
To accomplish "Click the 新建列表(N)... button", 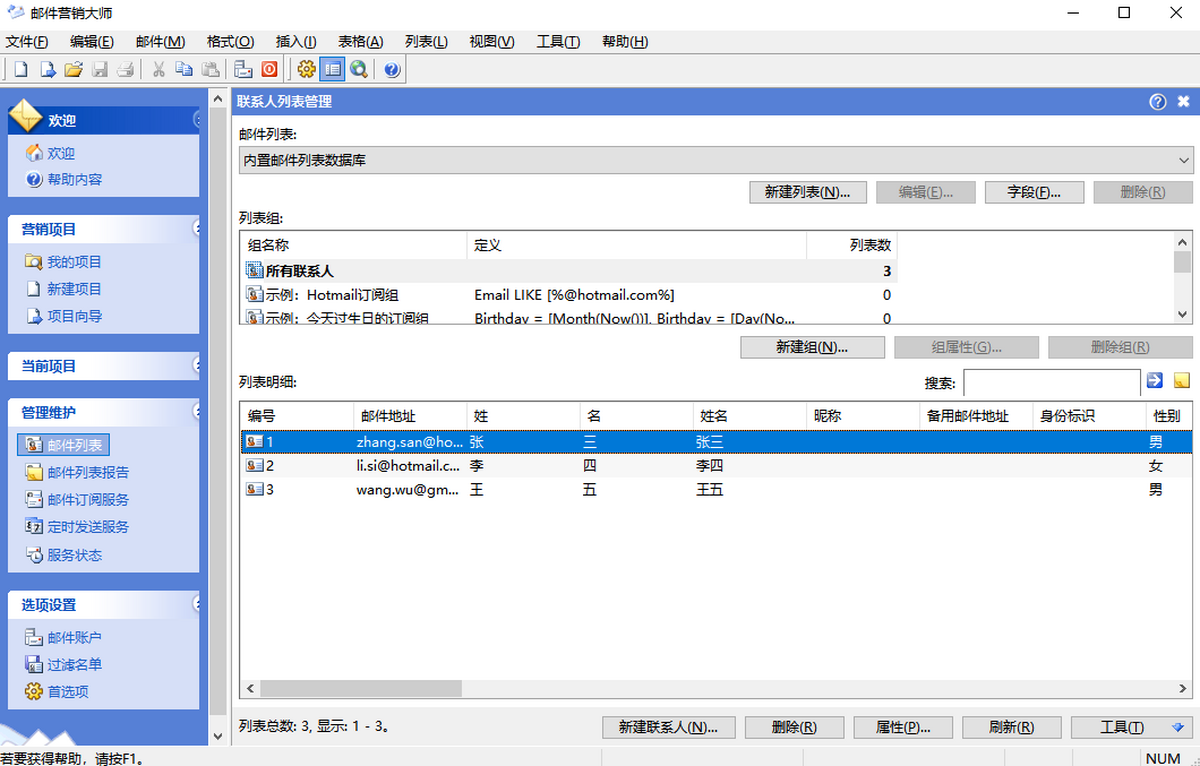I will coord(808,193).
